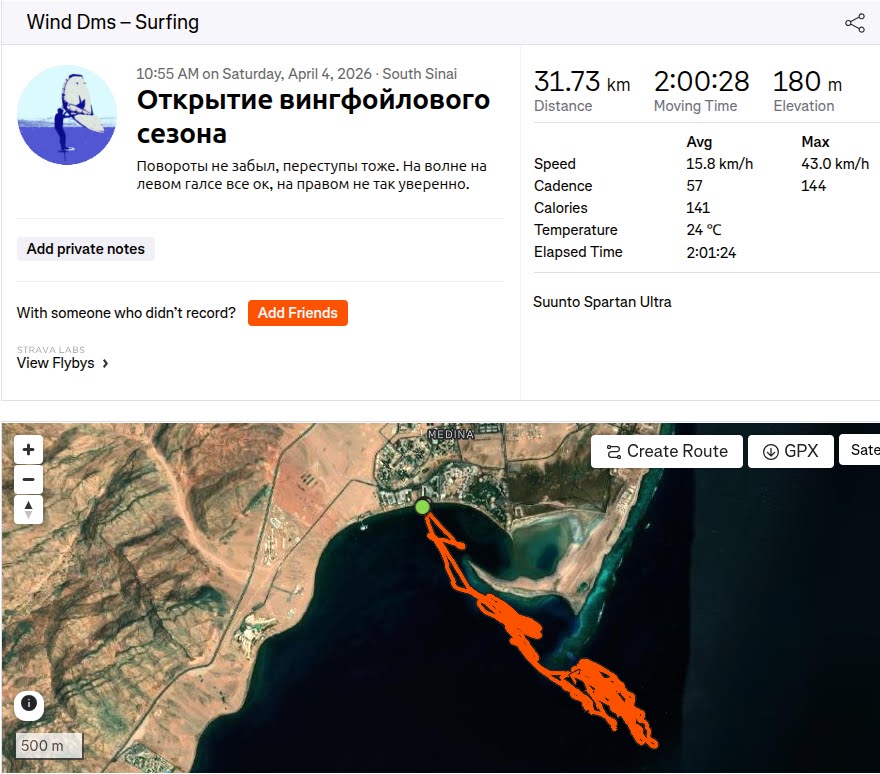Click the South Sinai location text
This screenshot has width=880, height=774.
[x=419, y=74]
